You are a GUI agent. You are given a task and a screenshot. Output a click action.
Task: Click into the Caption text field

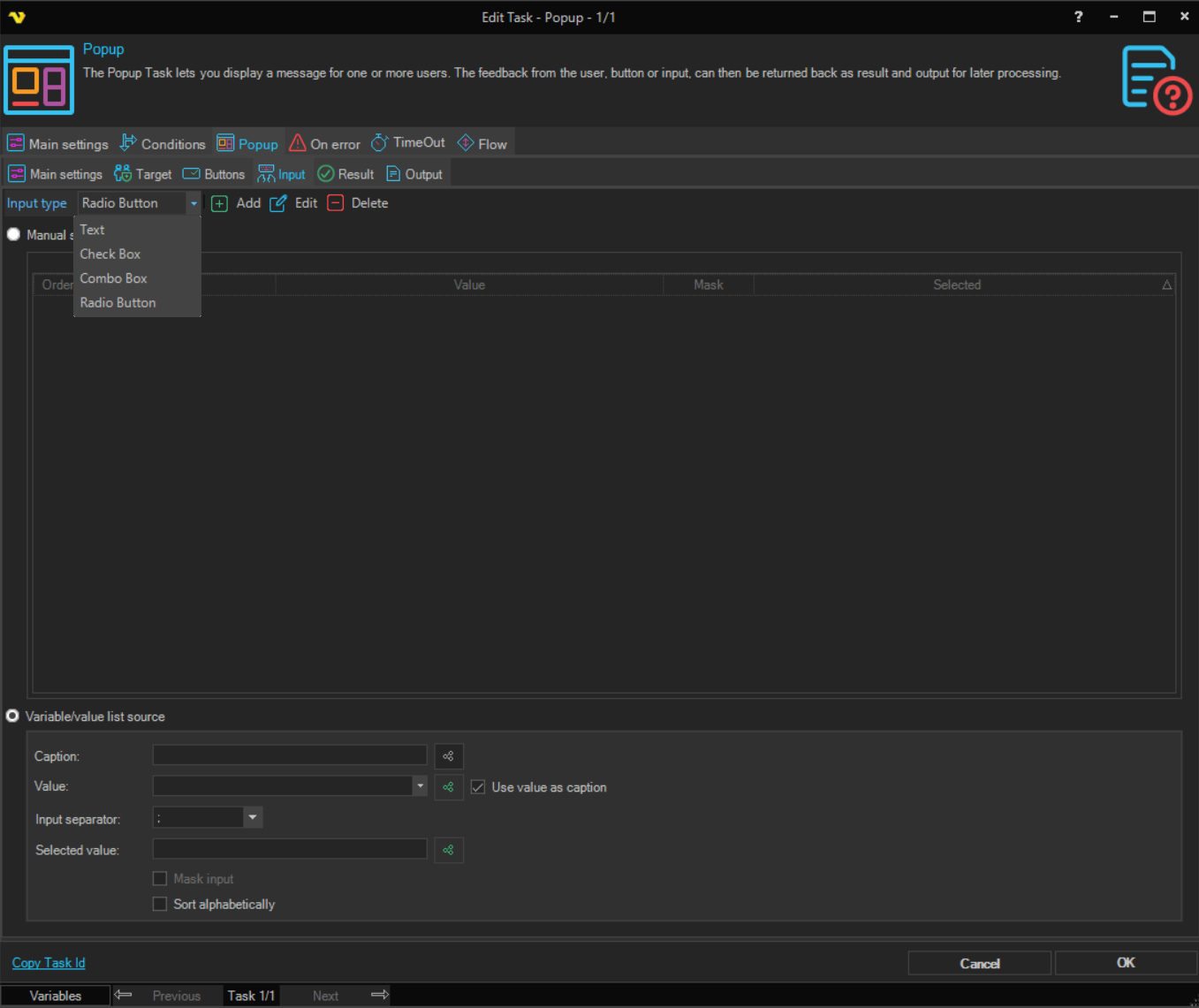click(x=290, y=755)
